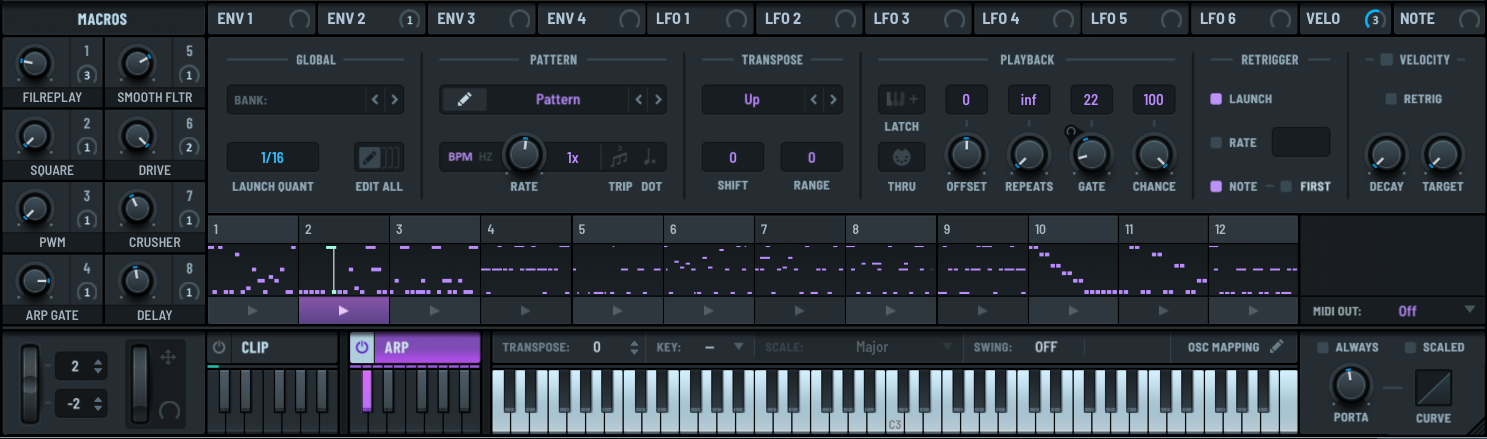
Task: Click the ENV 1 modulation ring
Action: 299,18
